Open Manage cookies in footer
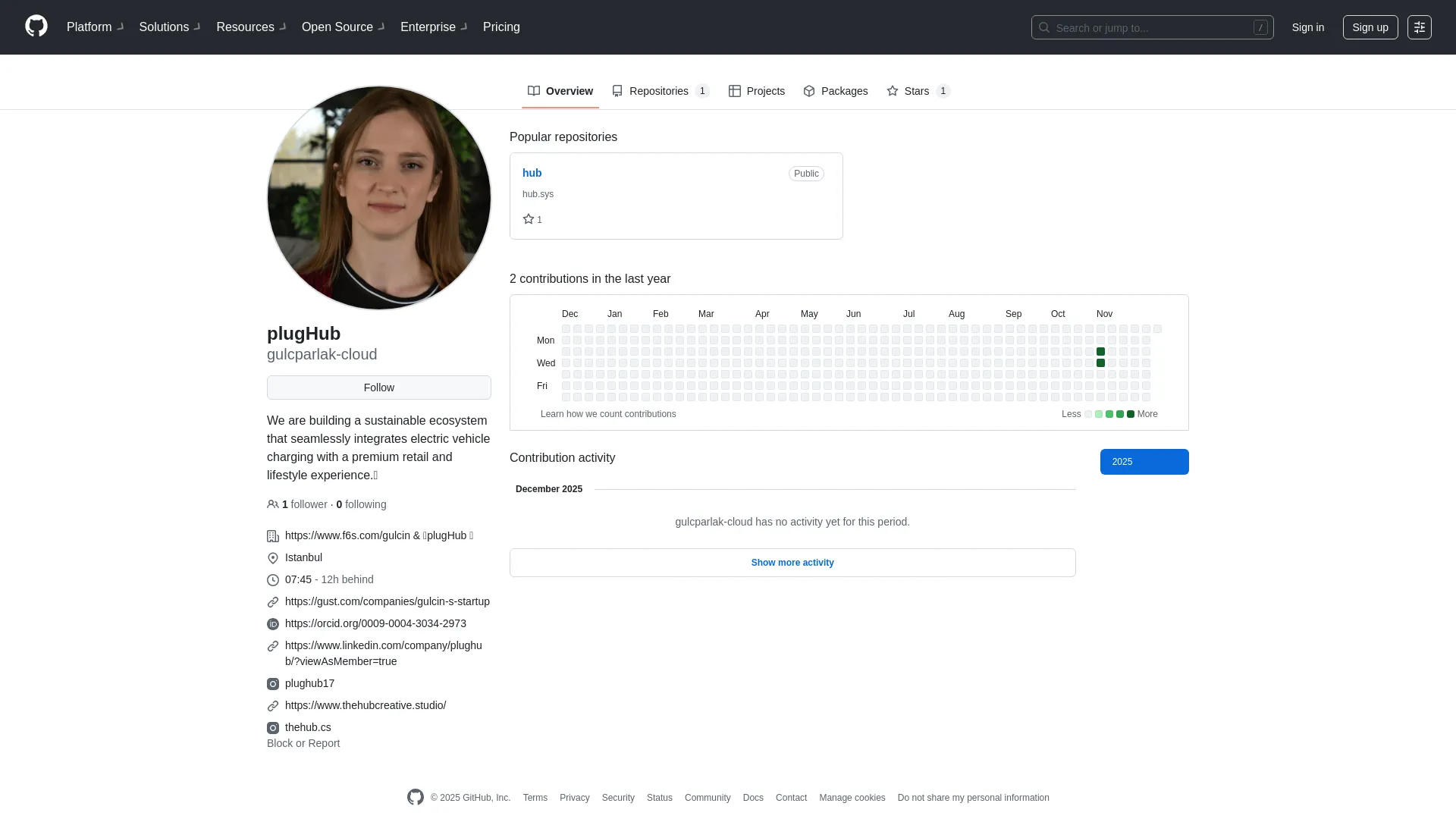Viewport: 1456px width, 819px height. (x=852, y=798)
